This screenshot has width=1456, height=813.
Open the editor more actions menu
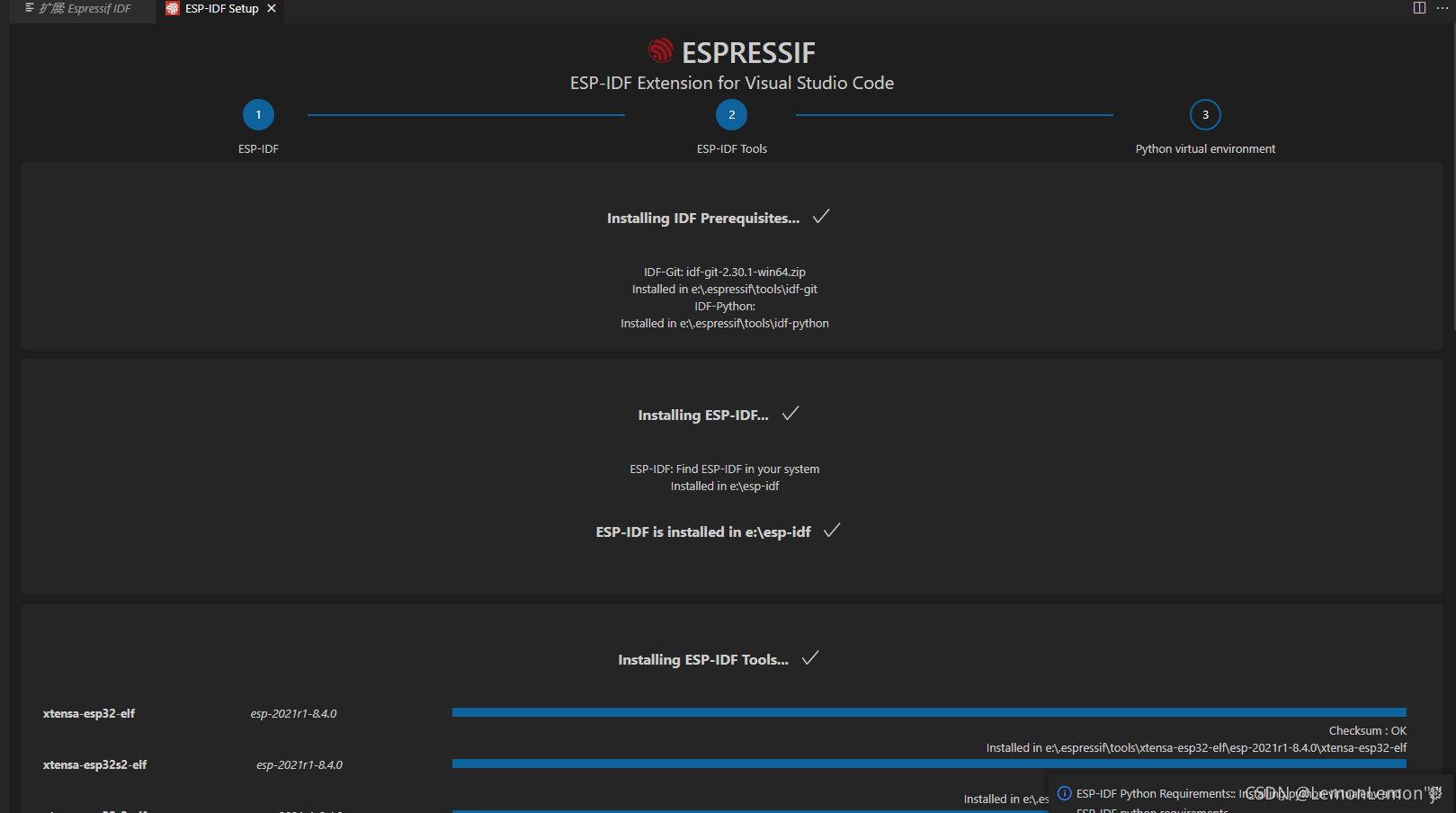click(x=1443, y=8)
